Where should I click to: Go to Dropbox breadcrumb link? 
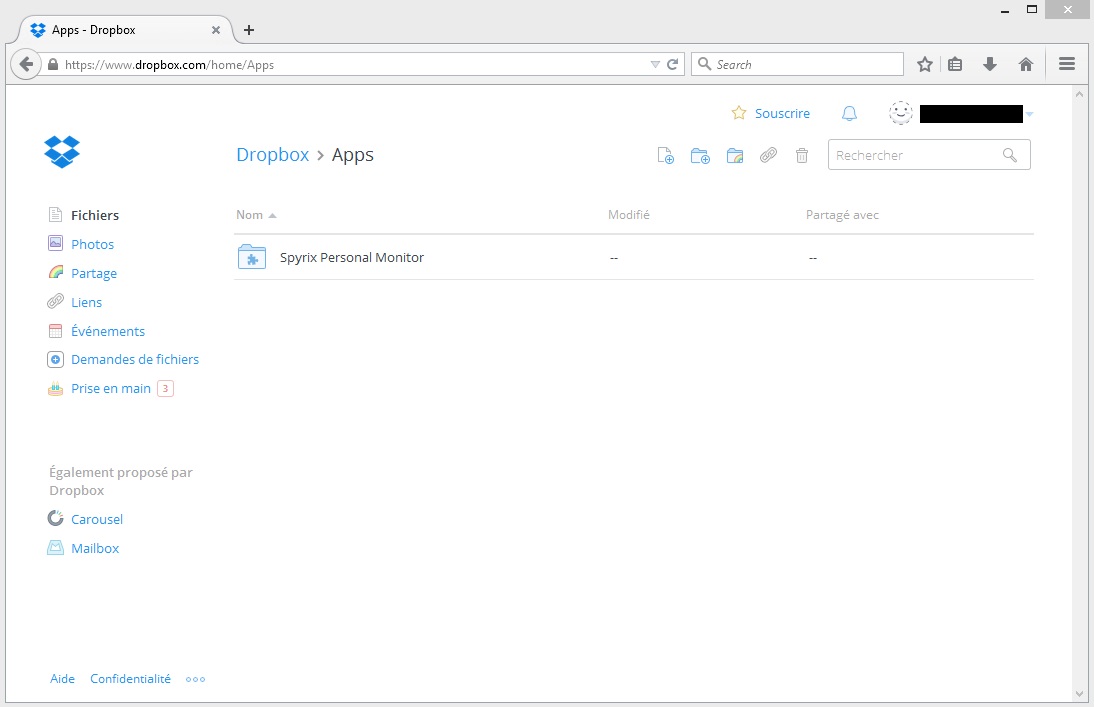pos(272,154)
